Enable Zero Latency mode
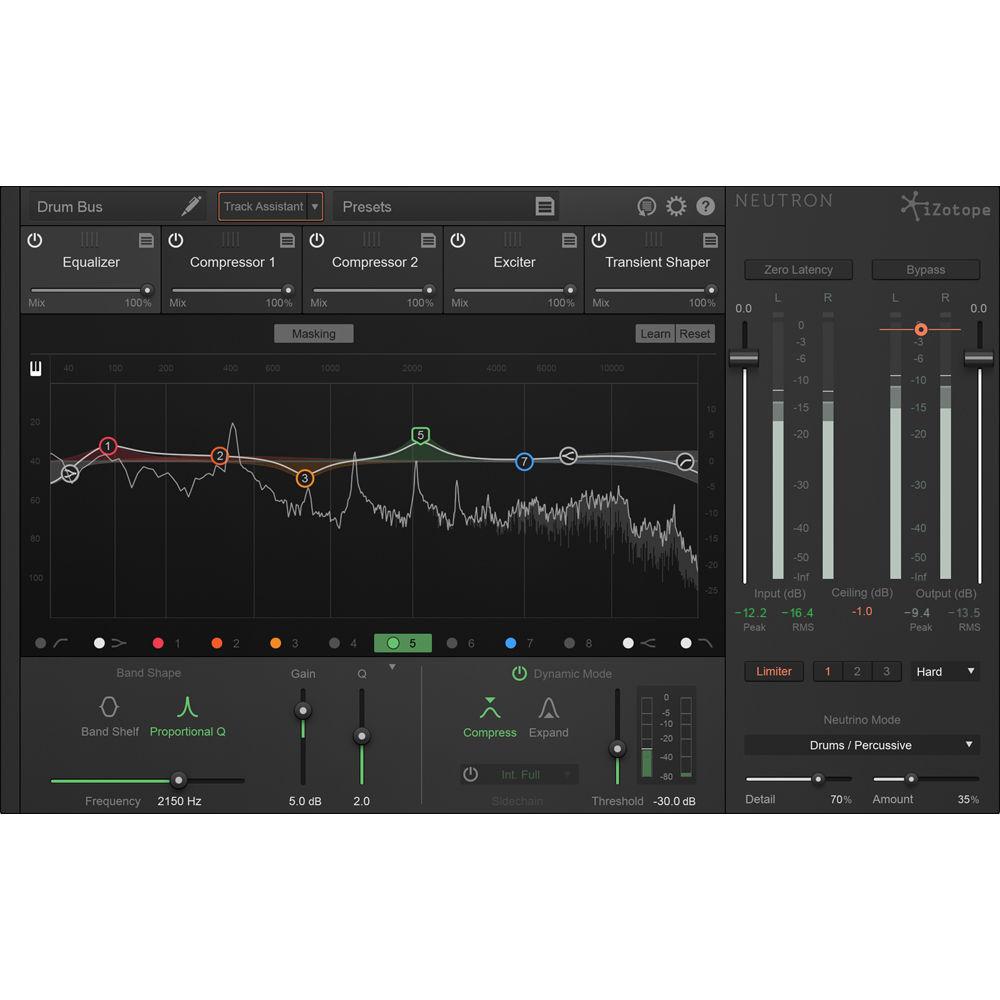 point(798,269)
